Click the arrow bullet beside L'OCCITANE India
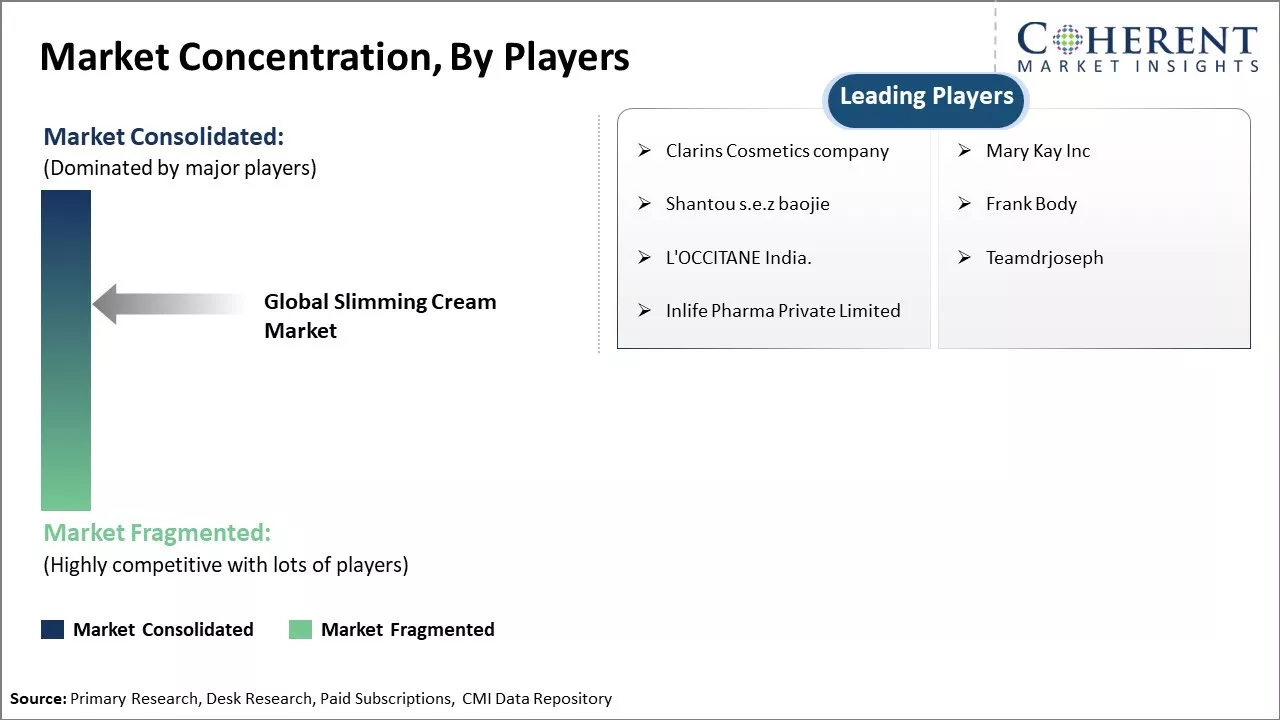1280x720 pixels. [645, 258]
